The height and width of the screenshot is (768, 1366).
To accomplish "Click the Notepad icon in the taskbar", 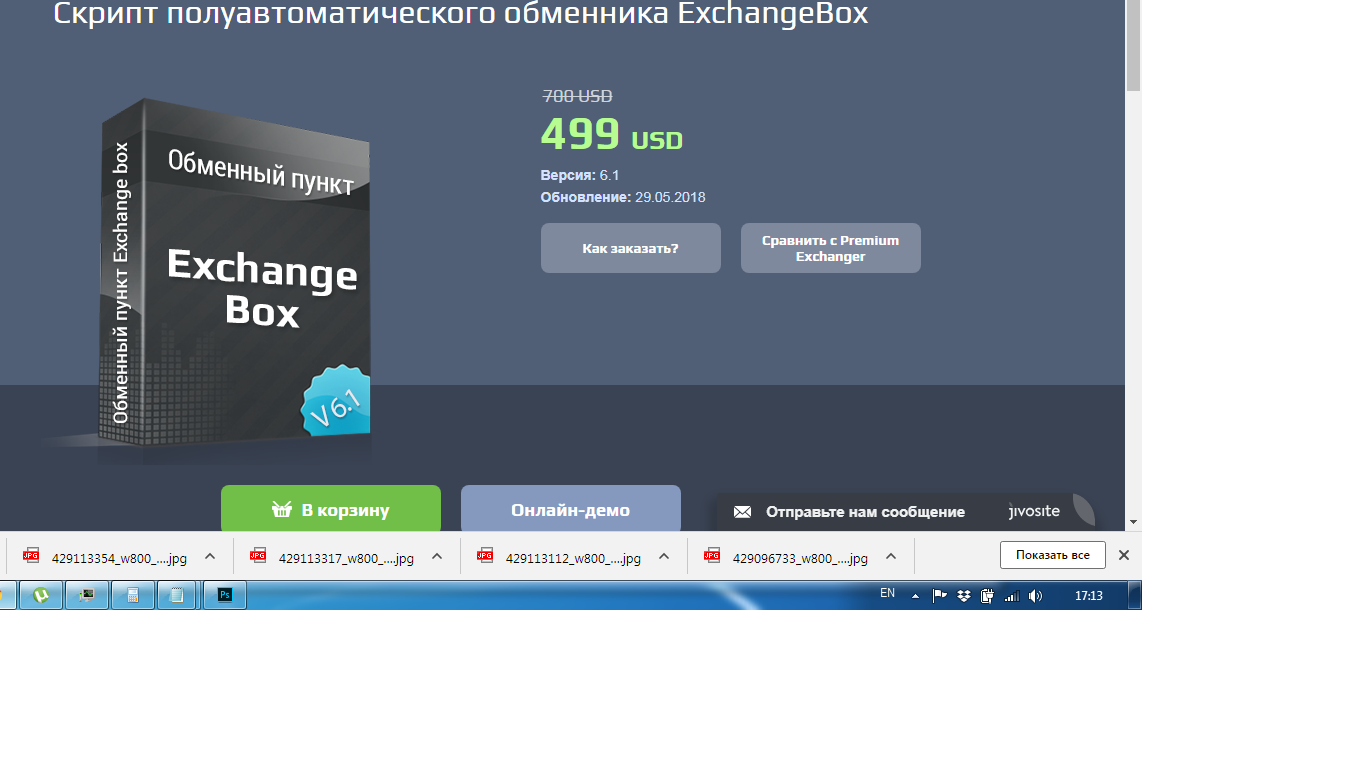I will coord(177,595).
